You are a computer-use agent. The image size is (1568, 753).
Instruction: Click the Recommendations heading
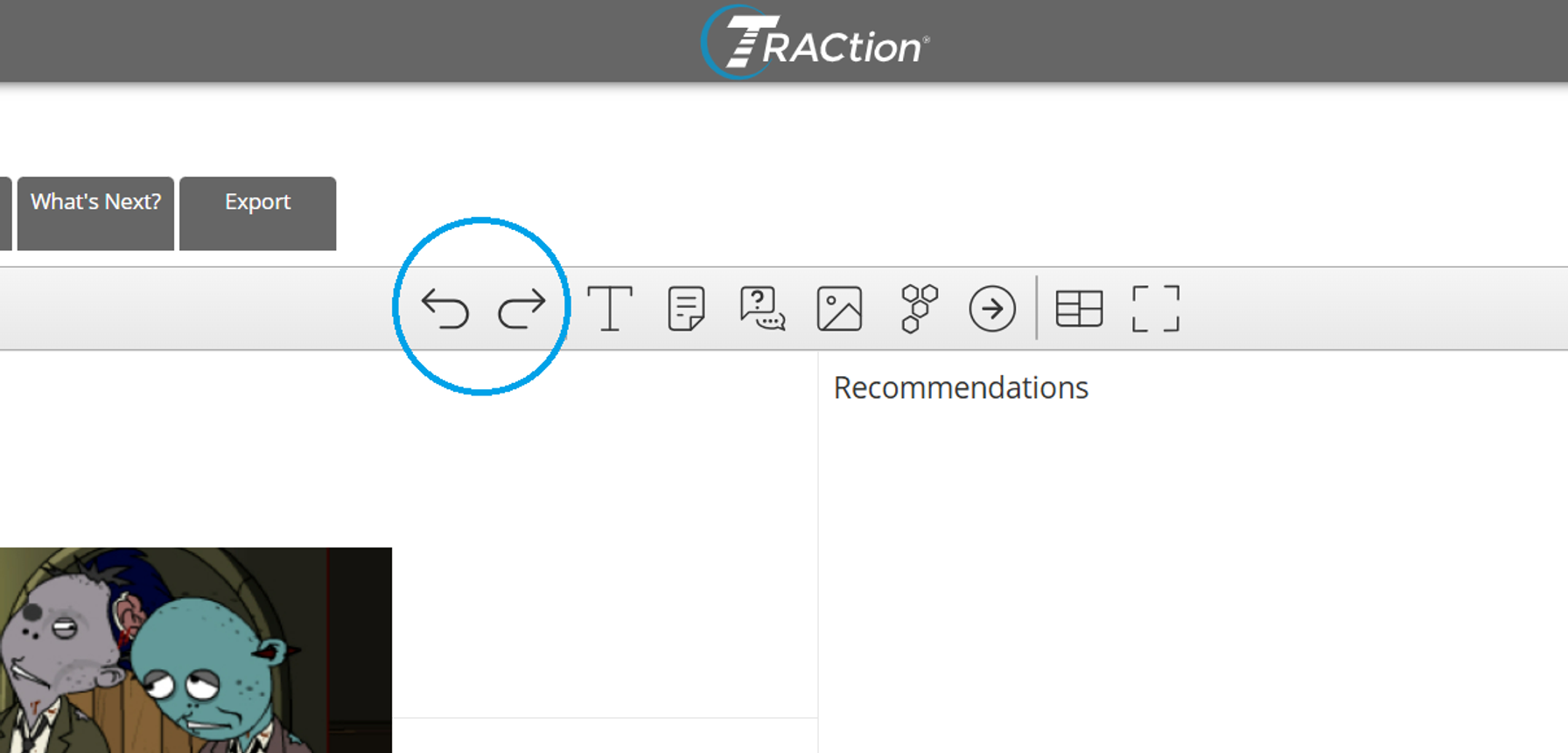coord(961,387)
